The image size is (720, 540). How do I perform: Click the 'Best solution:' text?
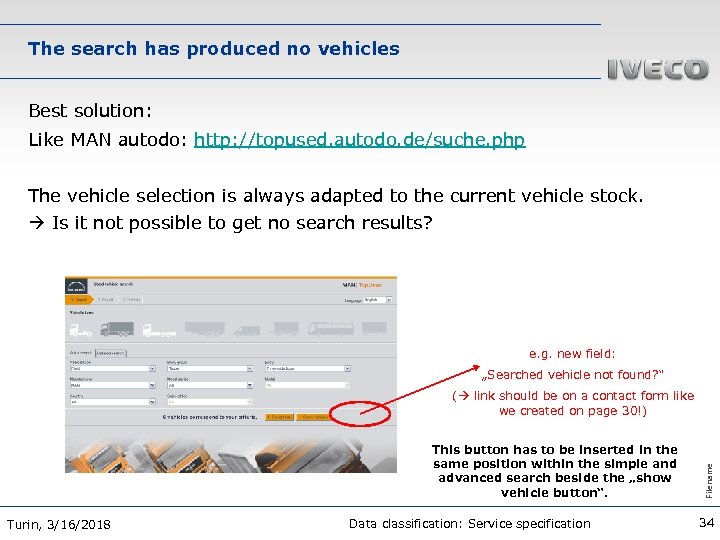click(90, 111)
